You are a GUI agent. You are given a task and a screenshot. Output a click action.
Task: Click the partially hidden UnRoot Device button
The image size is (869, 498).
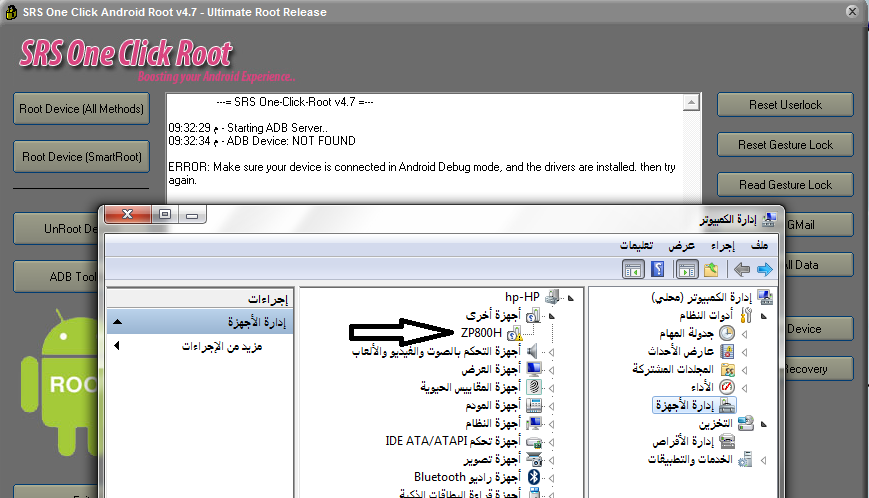click(x=56, y=228)
